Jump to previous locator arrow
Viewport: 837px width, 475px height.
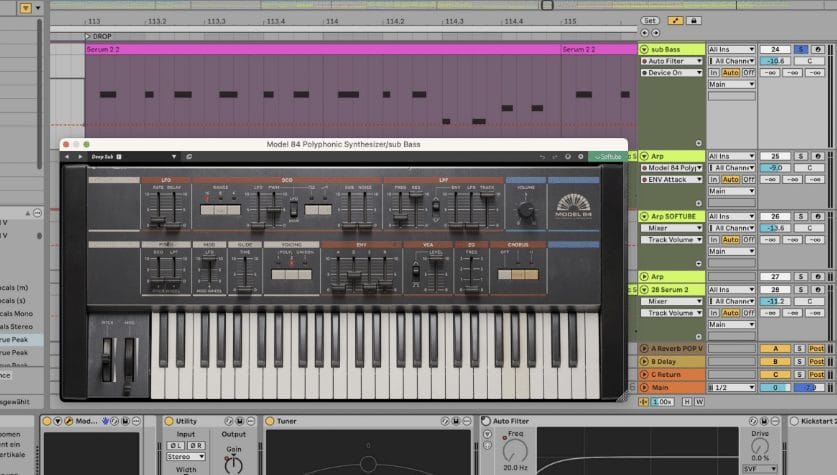[x=645, y=33]
